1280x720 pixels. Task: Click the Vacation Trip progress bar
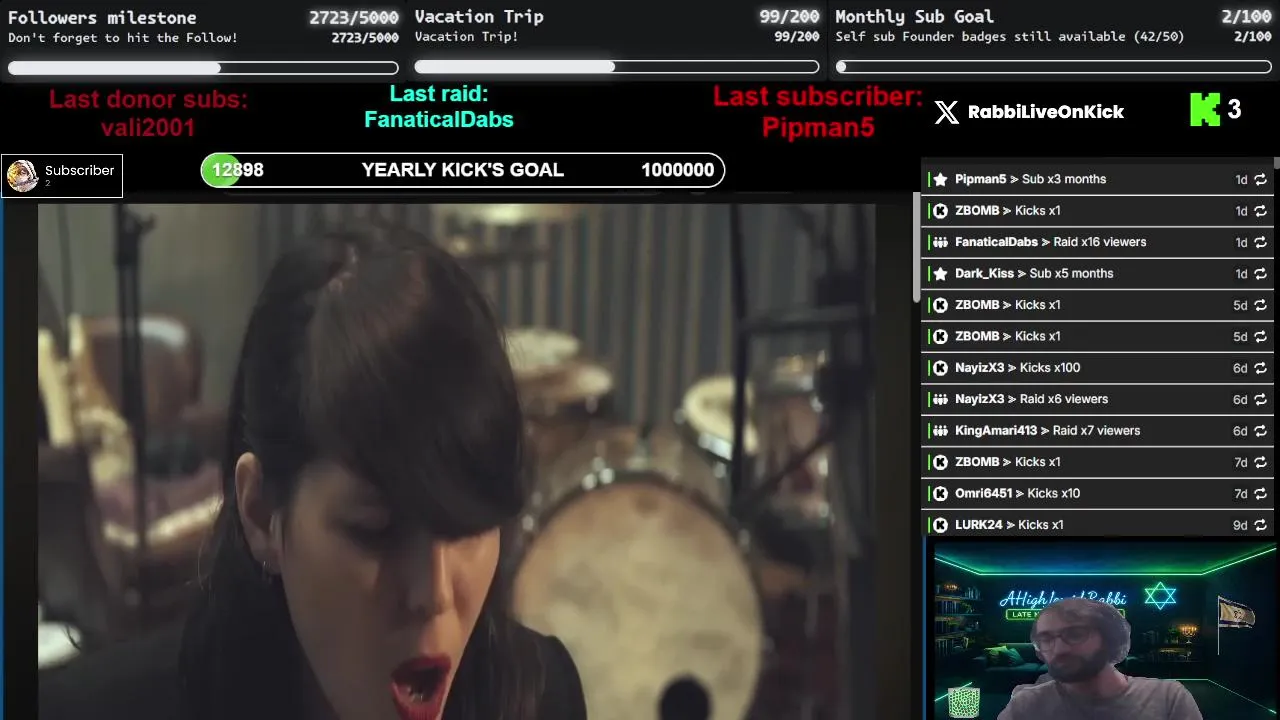point(617,67)
